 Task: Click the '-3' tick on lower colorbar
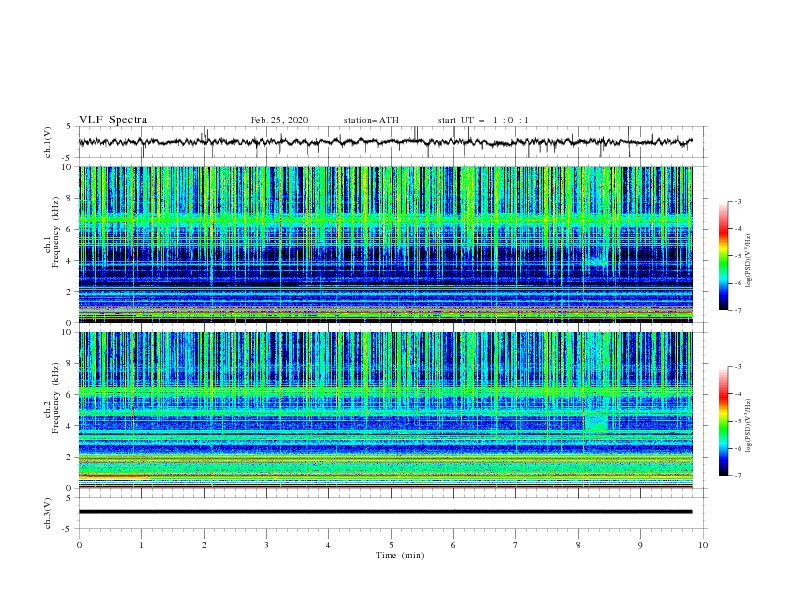737,367
